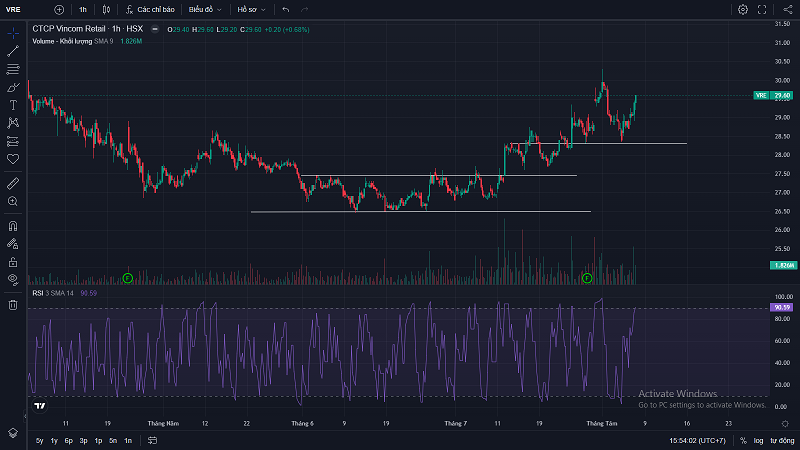
Task: Toggle percent scale on price axis
Action: tap(743, 440)
